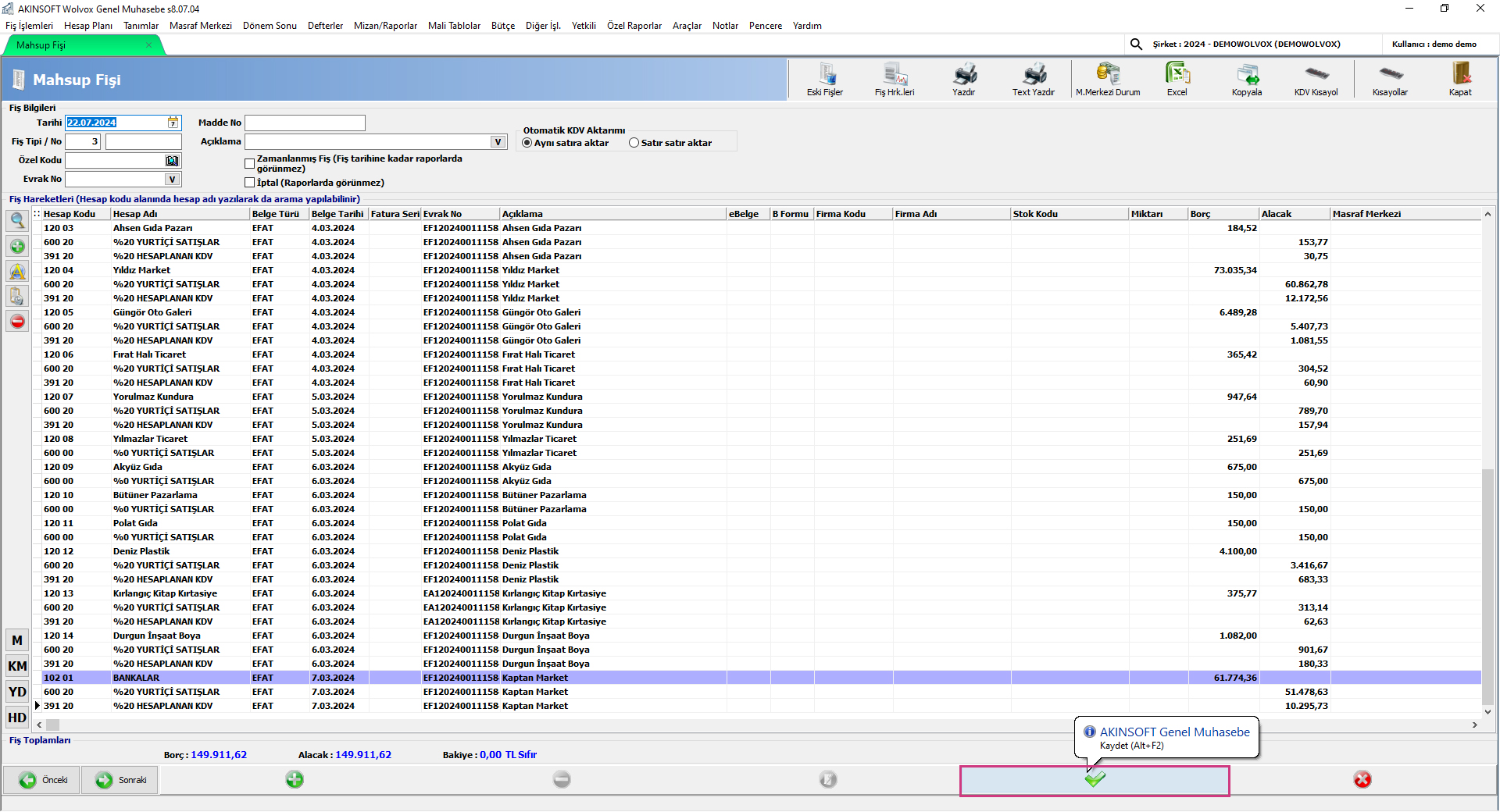Click the M.Merkezi Durum icon
Image resolution: width=1500 pixels, height=812 pixels.
tap(1108, 80)
